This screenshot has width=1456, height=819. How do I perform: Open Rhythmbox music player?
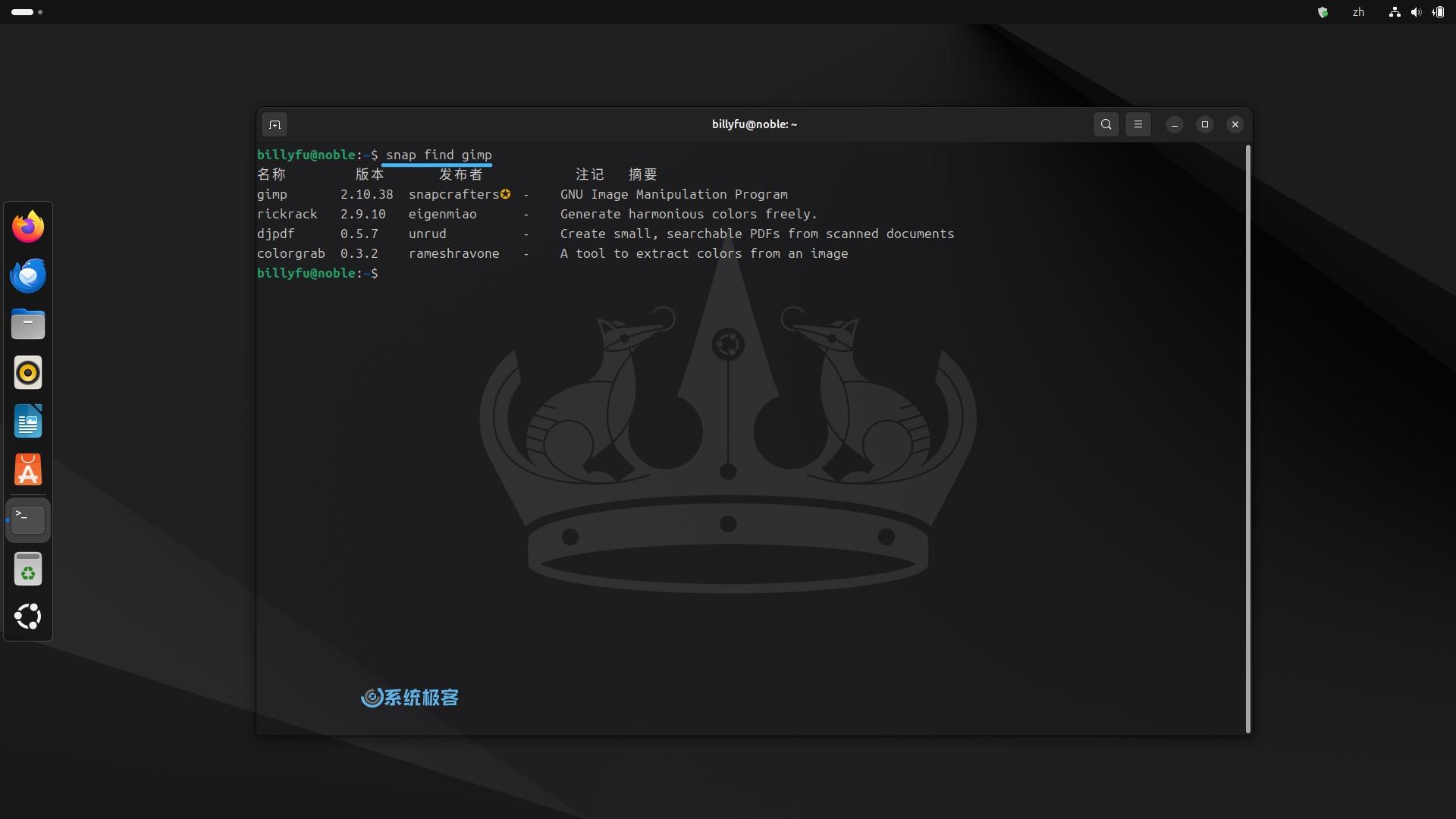28,373
